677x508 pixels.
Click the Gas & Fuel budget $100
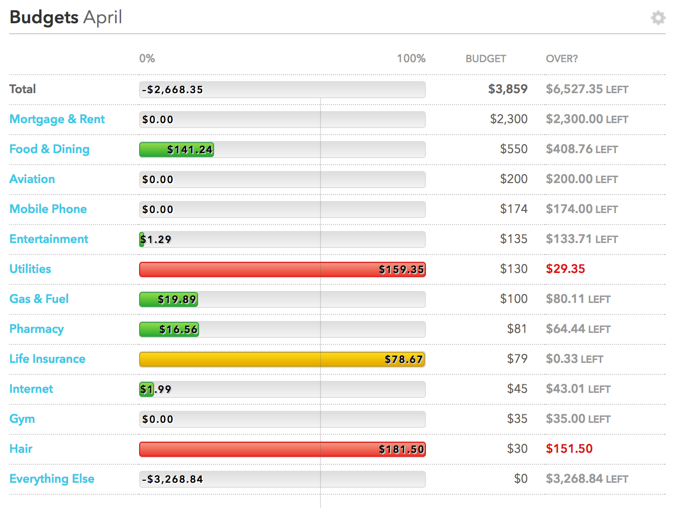click(514, 299)
